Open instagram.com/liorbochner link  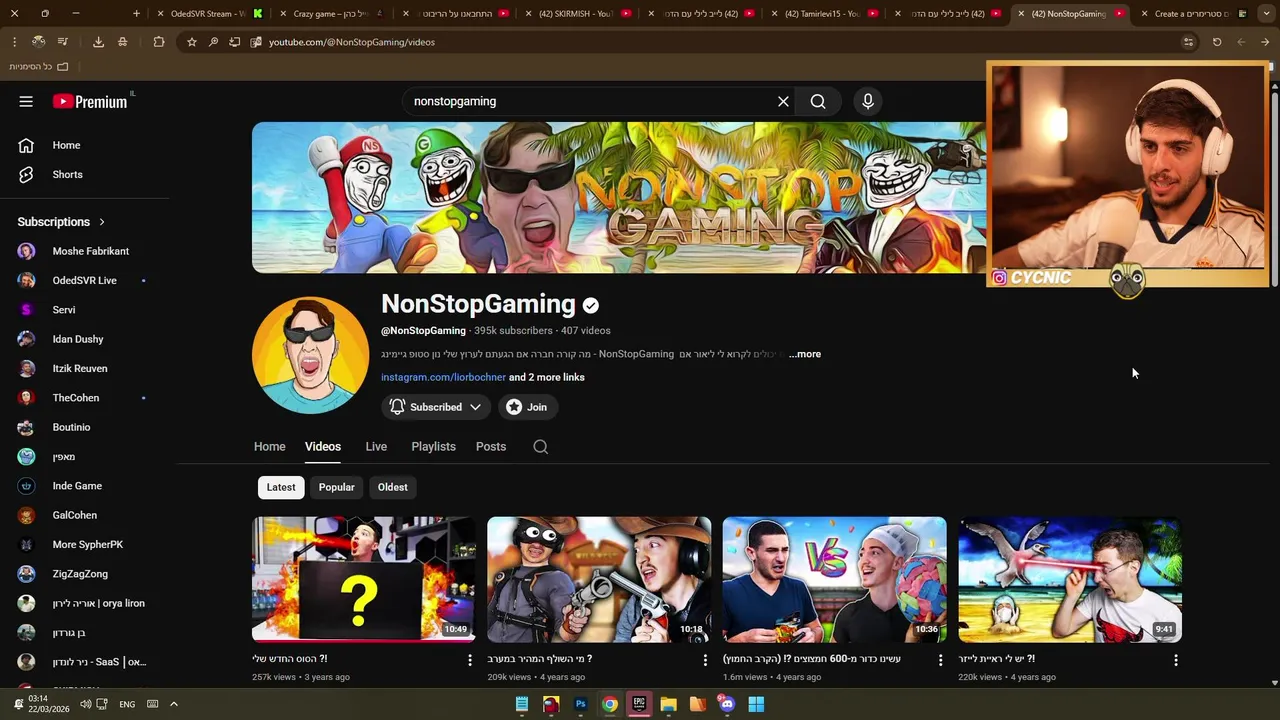tap(443, 377)
